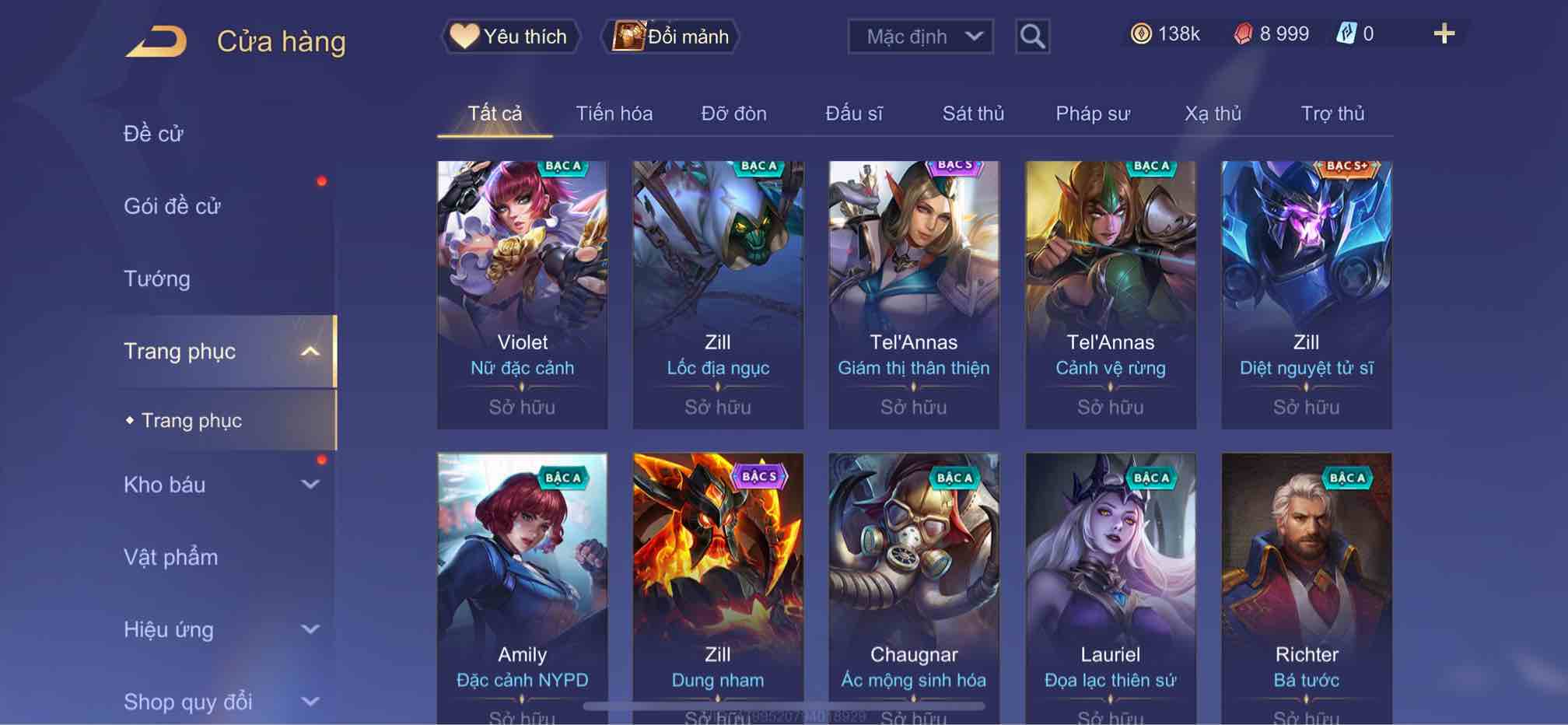
Task: Select Zill Diệt nguyệt tử sĩ card
Action: 1307,295
